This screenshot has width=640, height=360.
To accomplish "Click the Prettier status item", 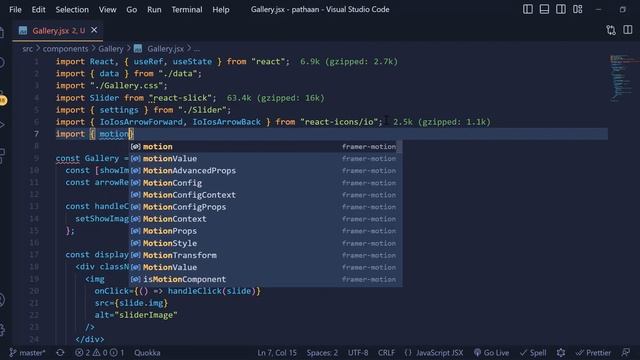I will 593,353.
